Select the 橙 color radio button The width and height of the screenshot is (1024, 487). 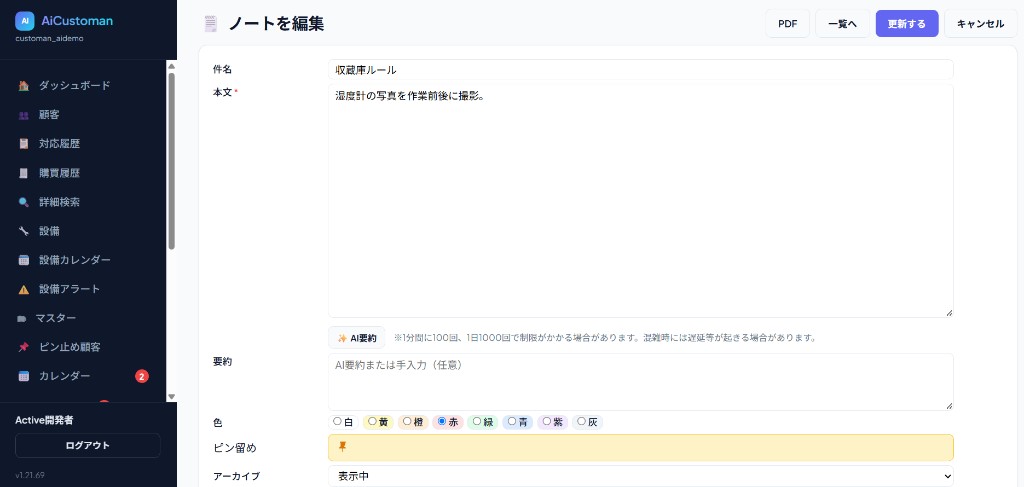[x=407, y=422]
